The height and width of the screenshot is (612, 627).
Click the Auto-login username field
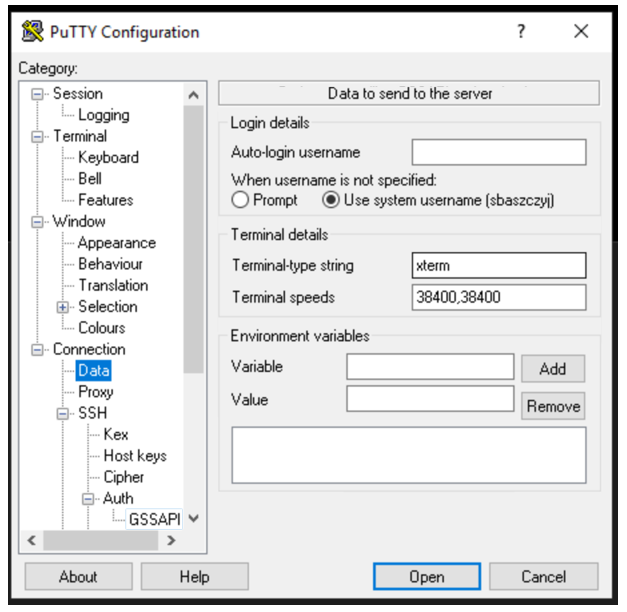pos(499,152)
